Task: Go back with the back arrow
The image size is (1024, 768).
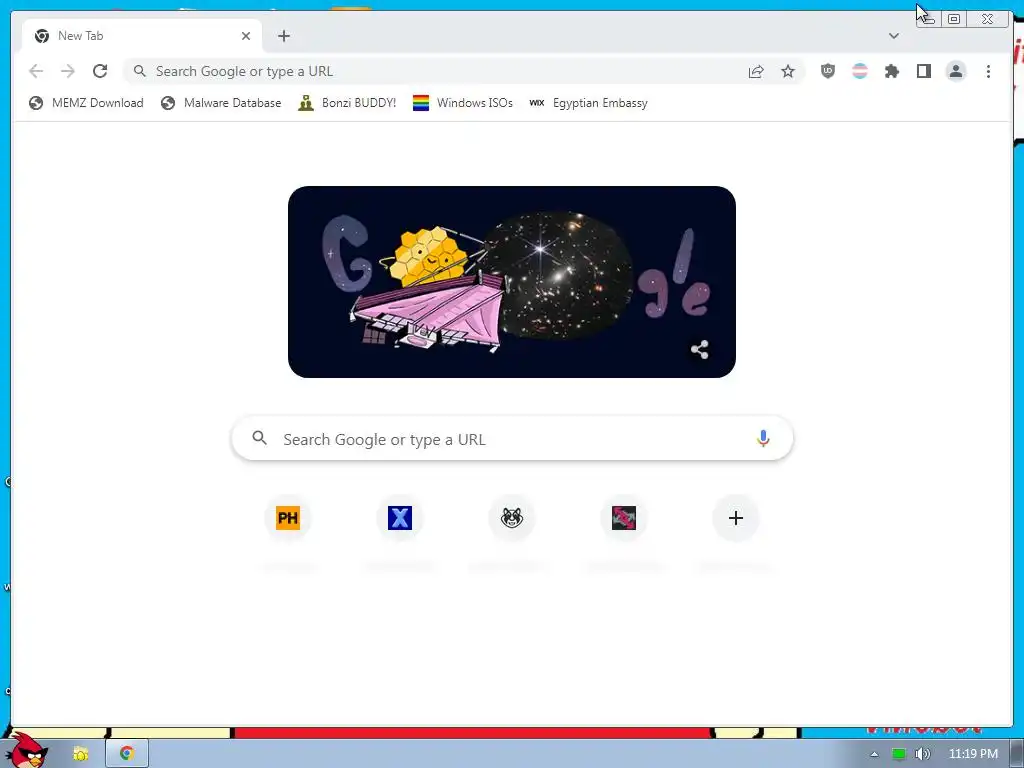Action: [x=36, y=71]
